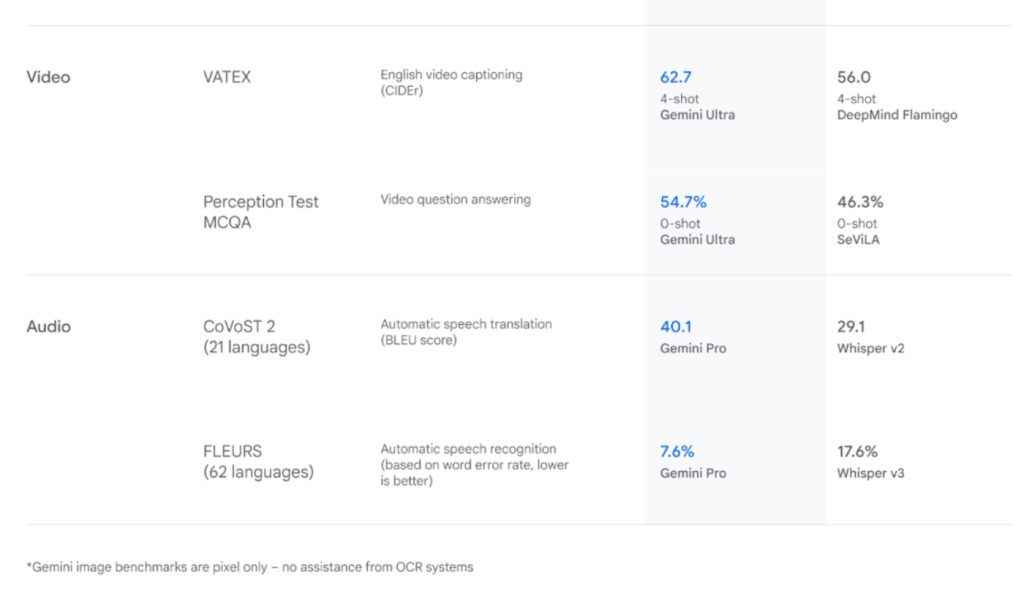This screenshot has width=1024, height=590.
Task: Click the Gemini image benchmarks footnote
Action: [250, 567]
